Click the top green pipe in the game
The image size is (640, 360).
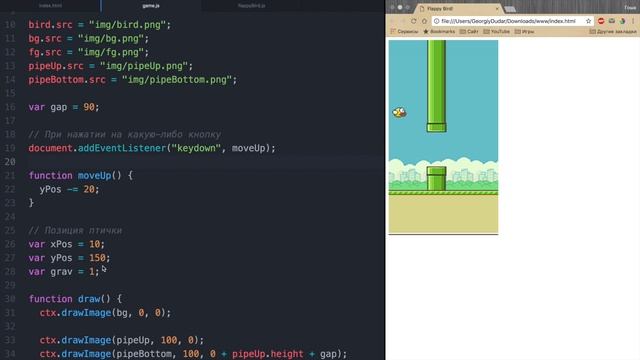point(436,86)
